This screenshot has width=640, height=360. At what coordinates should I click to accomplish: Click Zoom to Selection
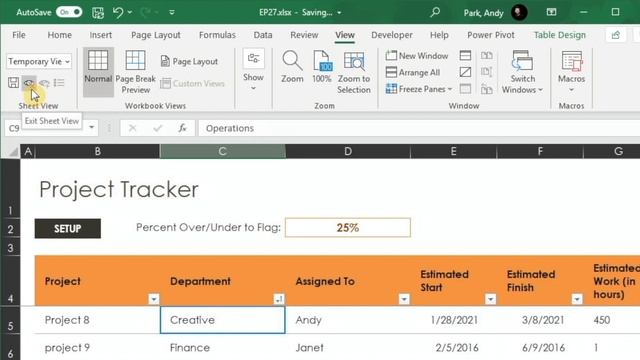point(354,72)
